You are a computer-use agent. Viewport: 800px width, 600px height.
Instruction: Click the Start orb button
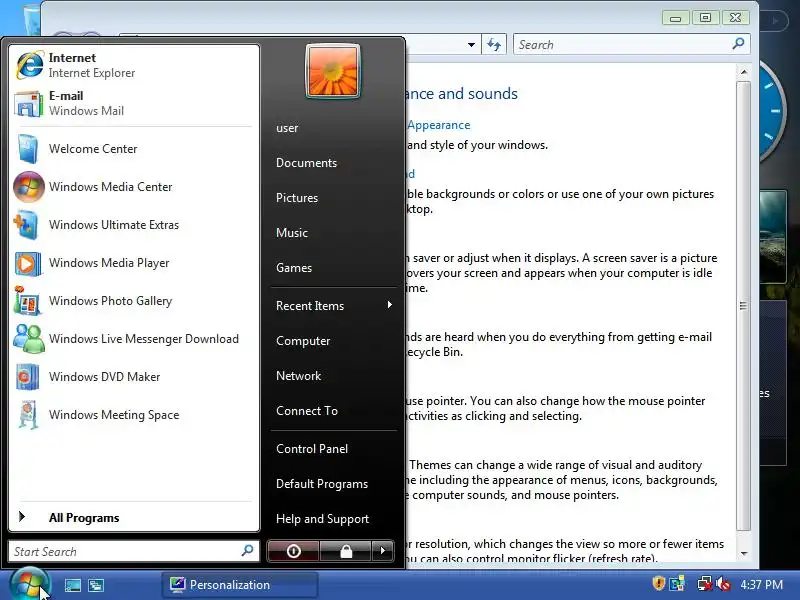(x=30, y=584)
